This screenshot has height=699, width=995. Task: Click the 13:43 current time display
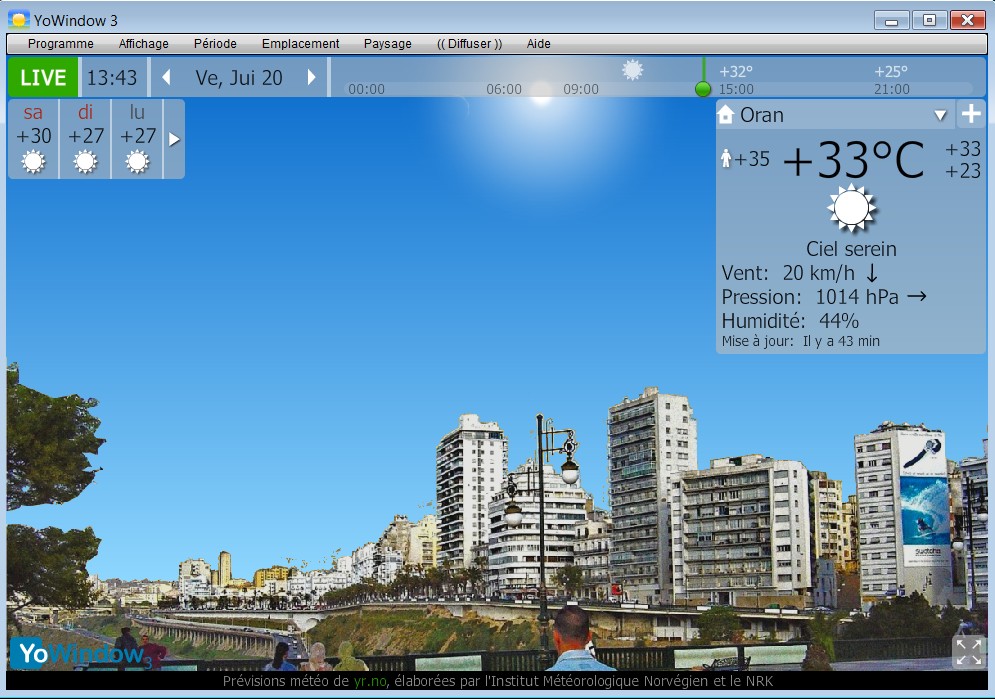tap(112, 78)
